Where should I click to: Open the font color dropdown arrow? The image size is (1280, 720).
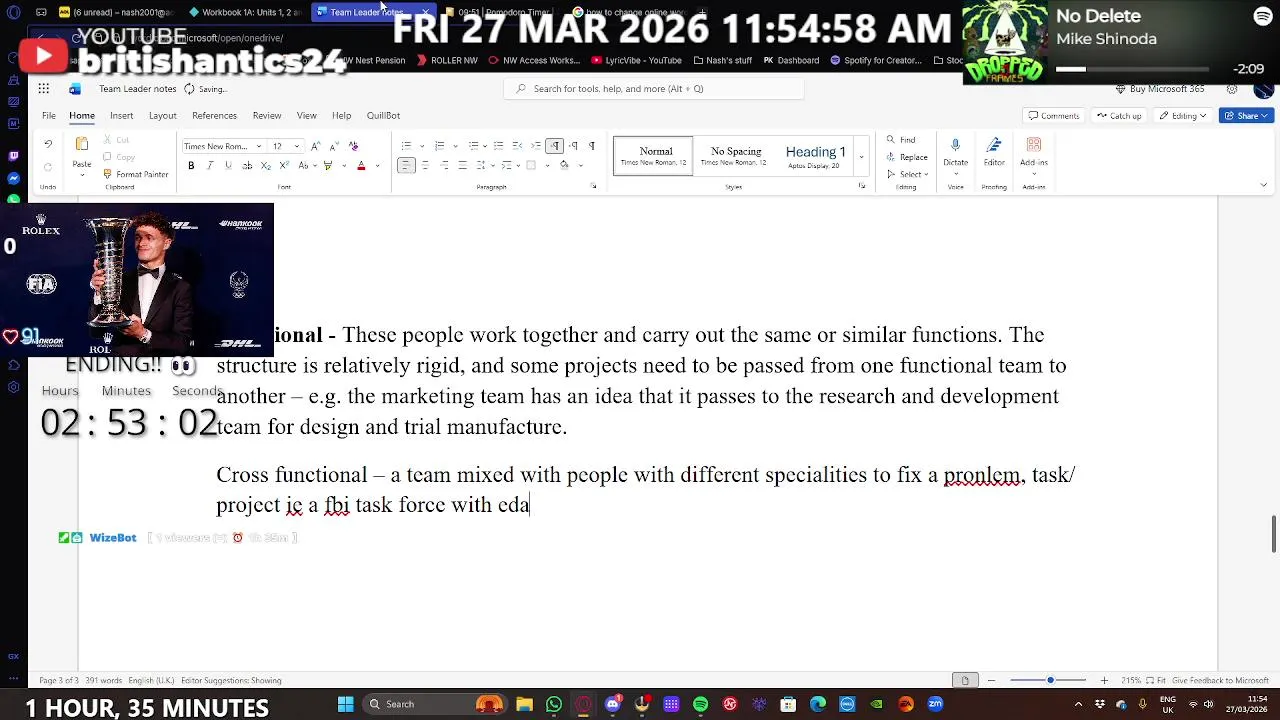pos(376,166)
